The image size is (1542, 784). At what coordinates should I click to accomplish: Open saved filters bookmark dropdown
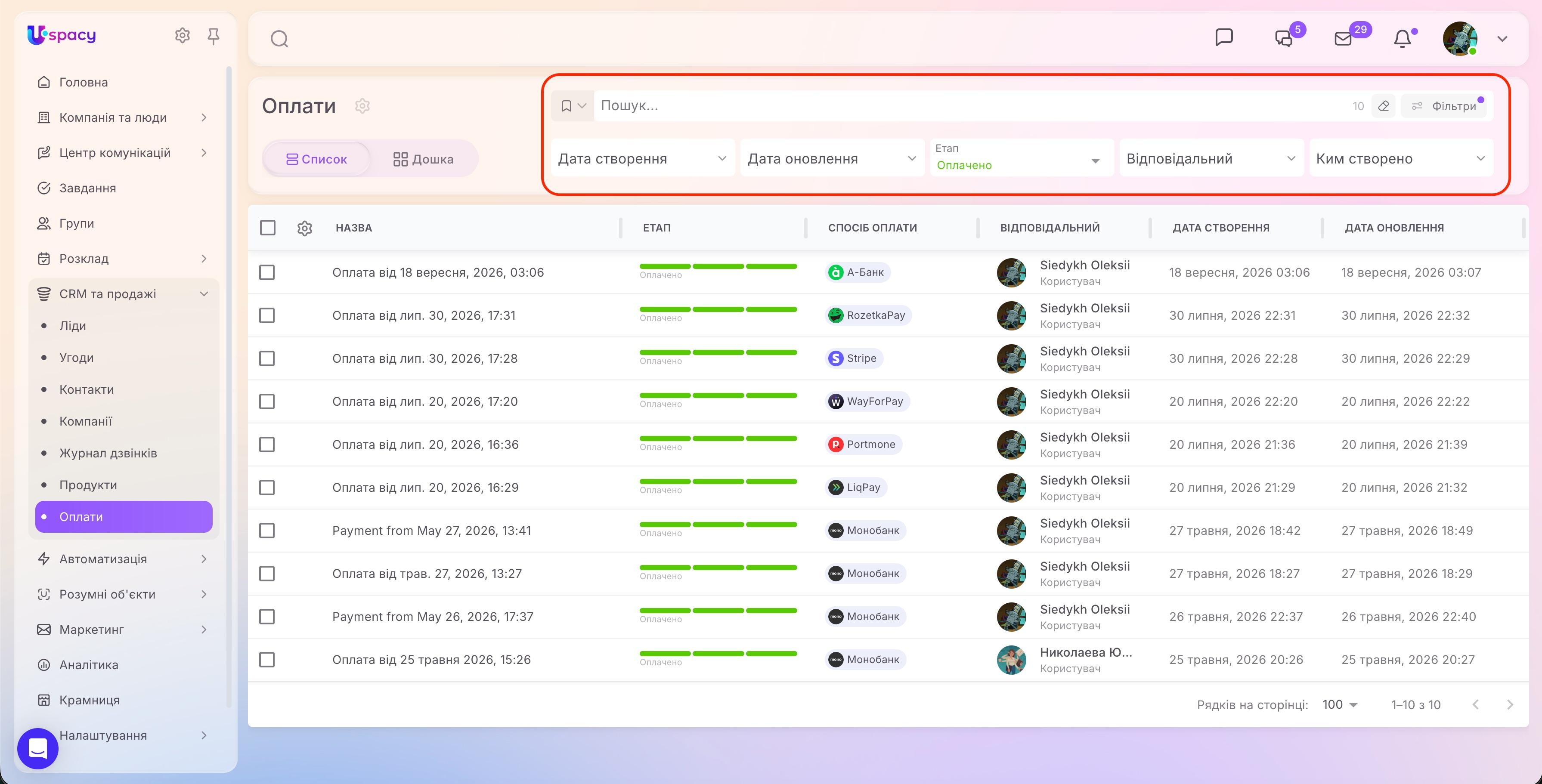(572, 106)
